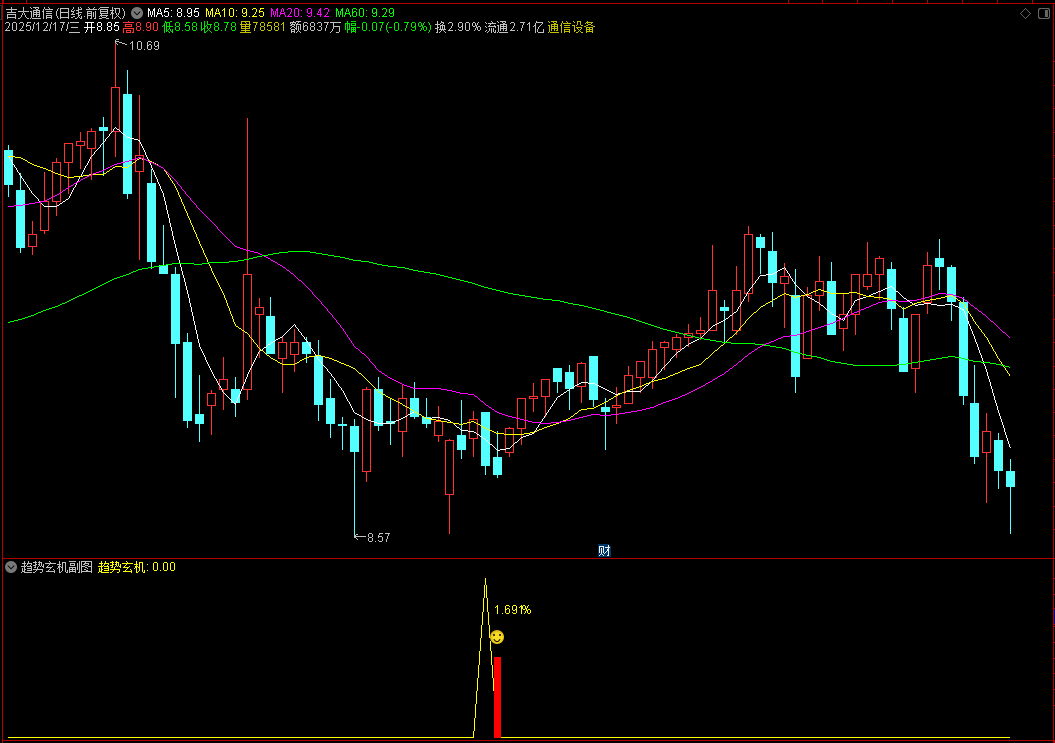
Task: Toggle the side panel icon at top-right
Action: (x=1044, y=13)
